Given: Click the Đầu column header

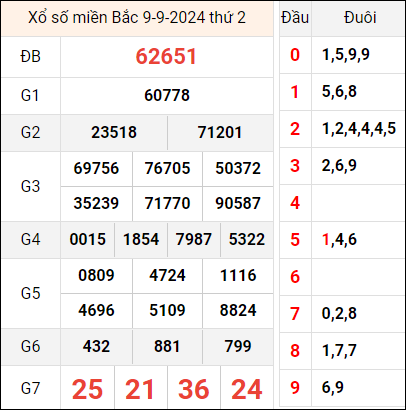Looking at the screenshot, I should (295, 18).
